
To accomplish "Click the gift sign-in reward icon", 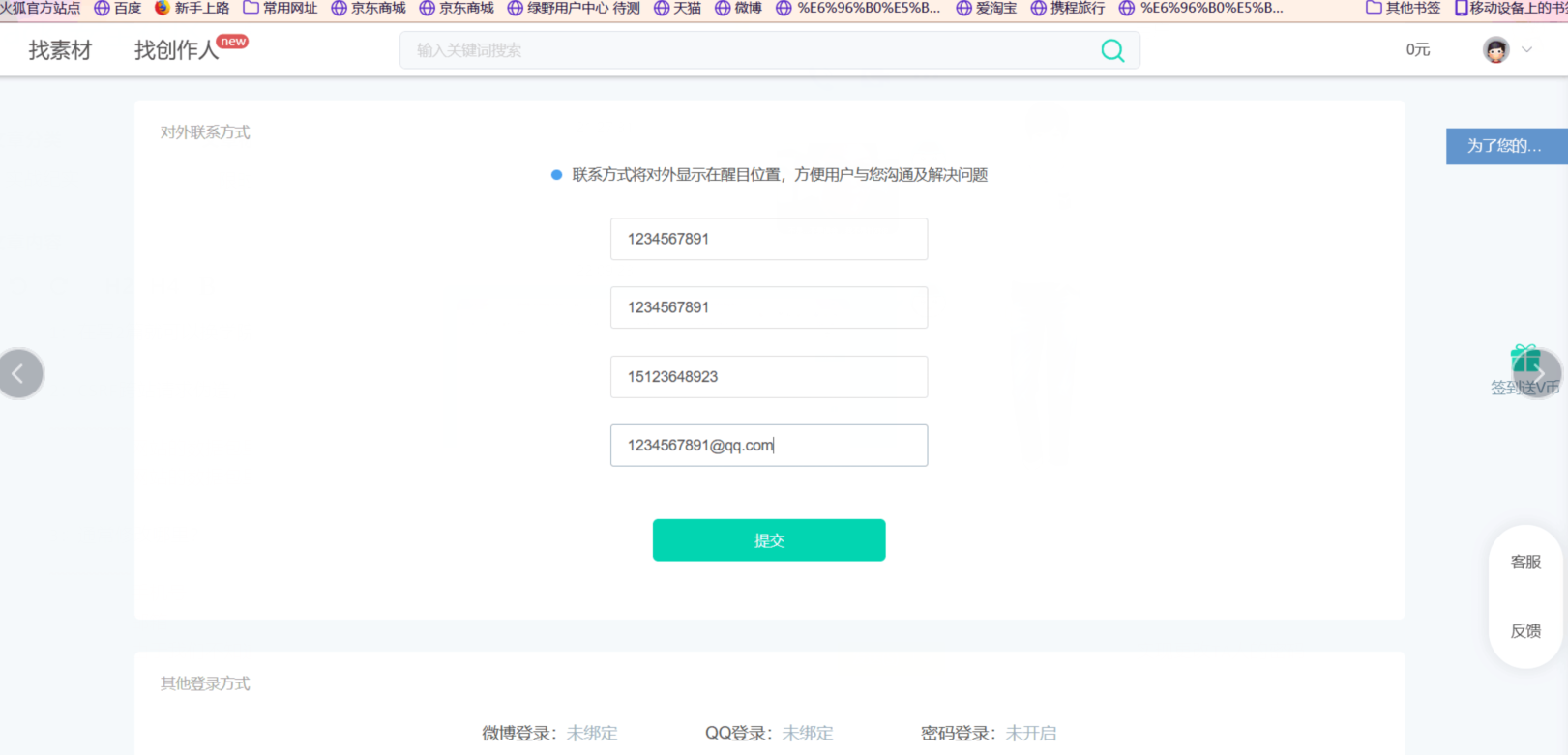I will (x=1525, y=360).
